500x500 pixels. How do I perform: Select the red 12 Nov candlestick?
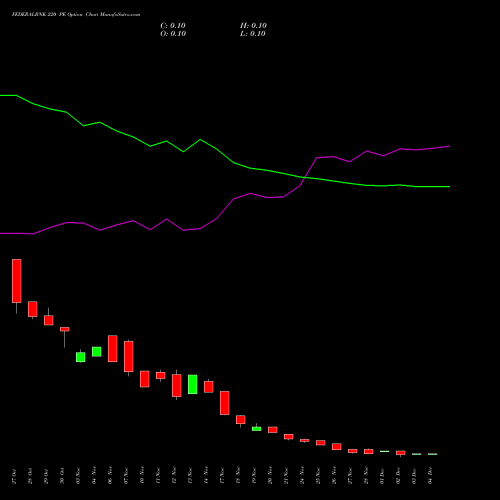click(x=177, y=385)
